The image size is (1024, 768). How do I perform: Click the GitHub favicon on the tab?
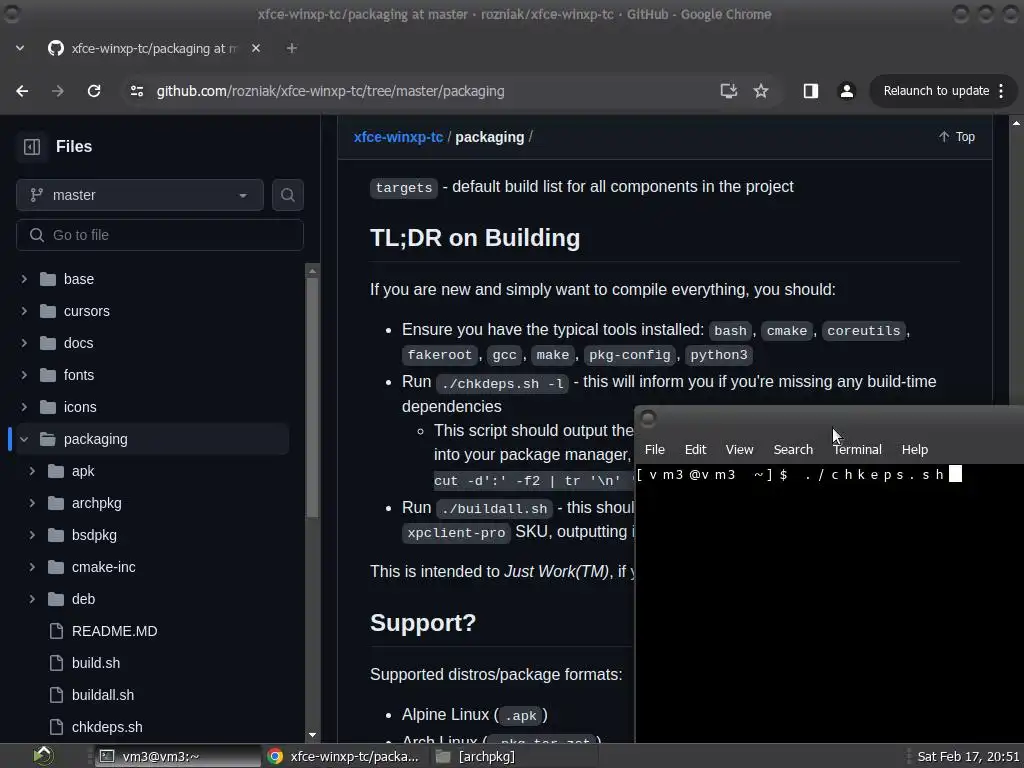56,48
